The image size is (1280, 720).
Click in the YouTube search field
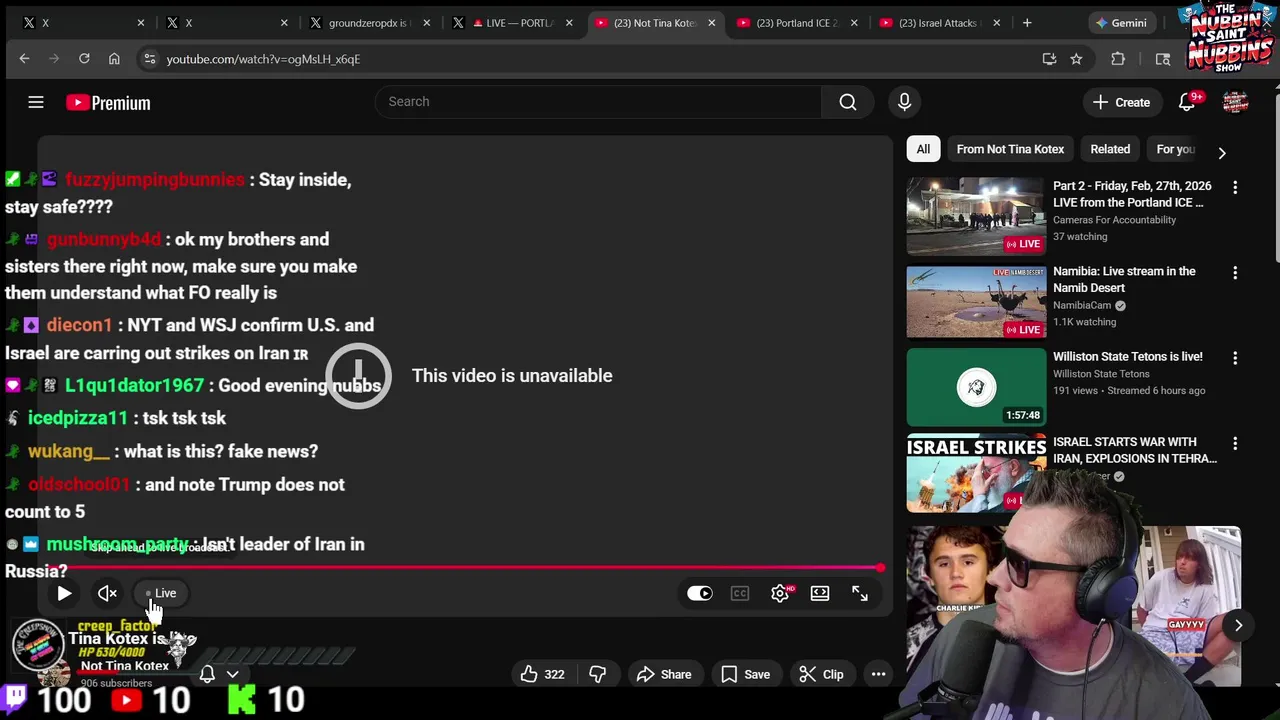(x=598, y=102)
